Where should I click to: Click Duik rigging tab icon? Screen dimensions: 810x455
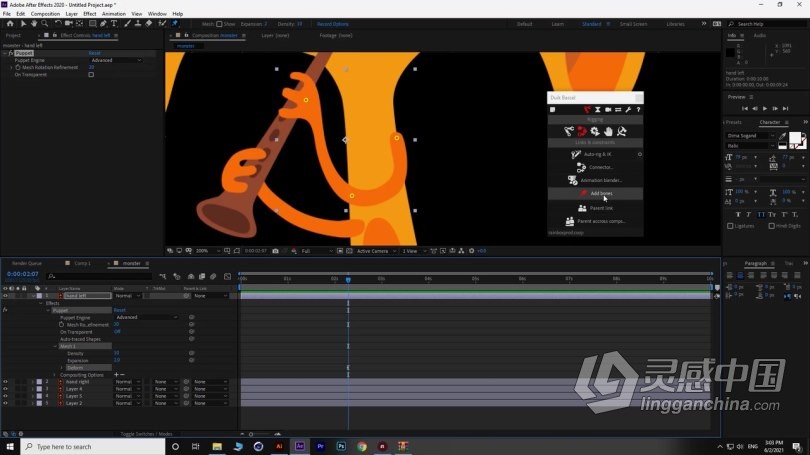(x=587, y=109)
